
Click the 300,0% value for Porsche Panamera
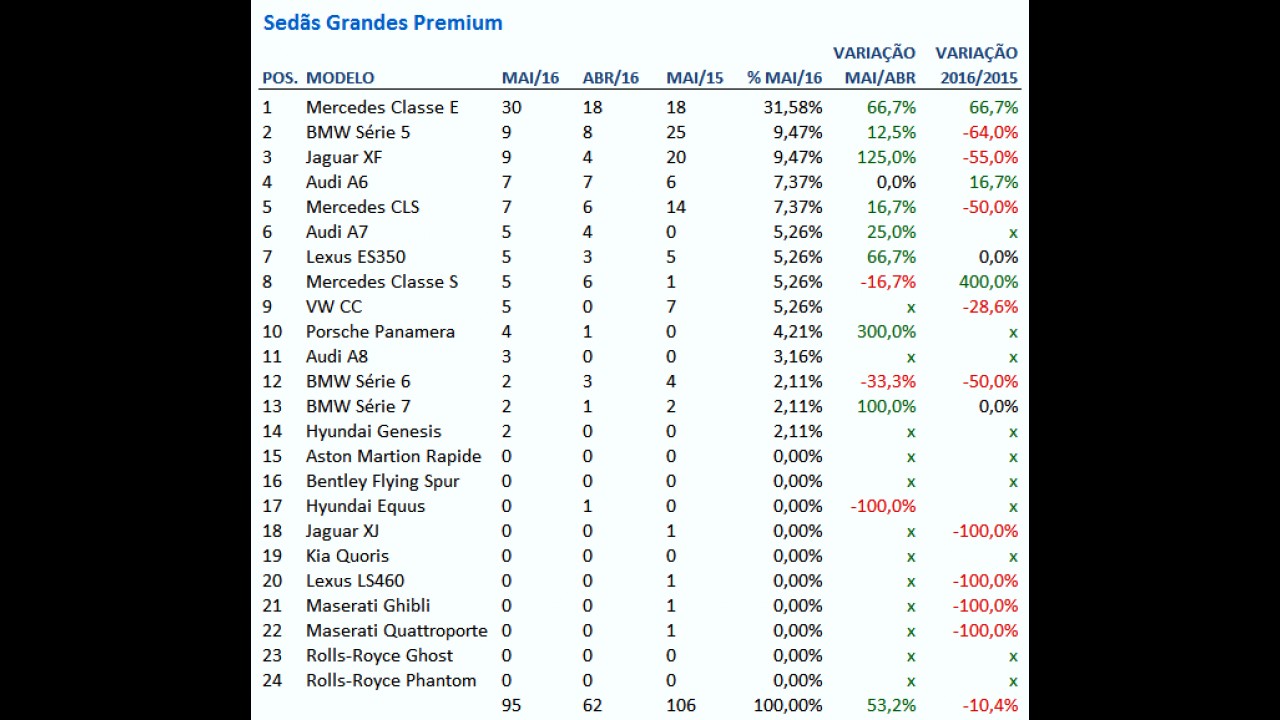(x=886, y=332)
